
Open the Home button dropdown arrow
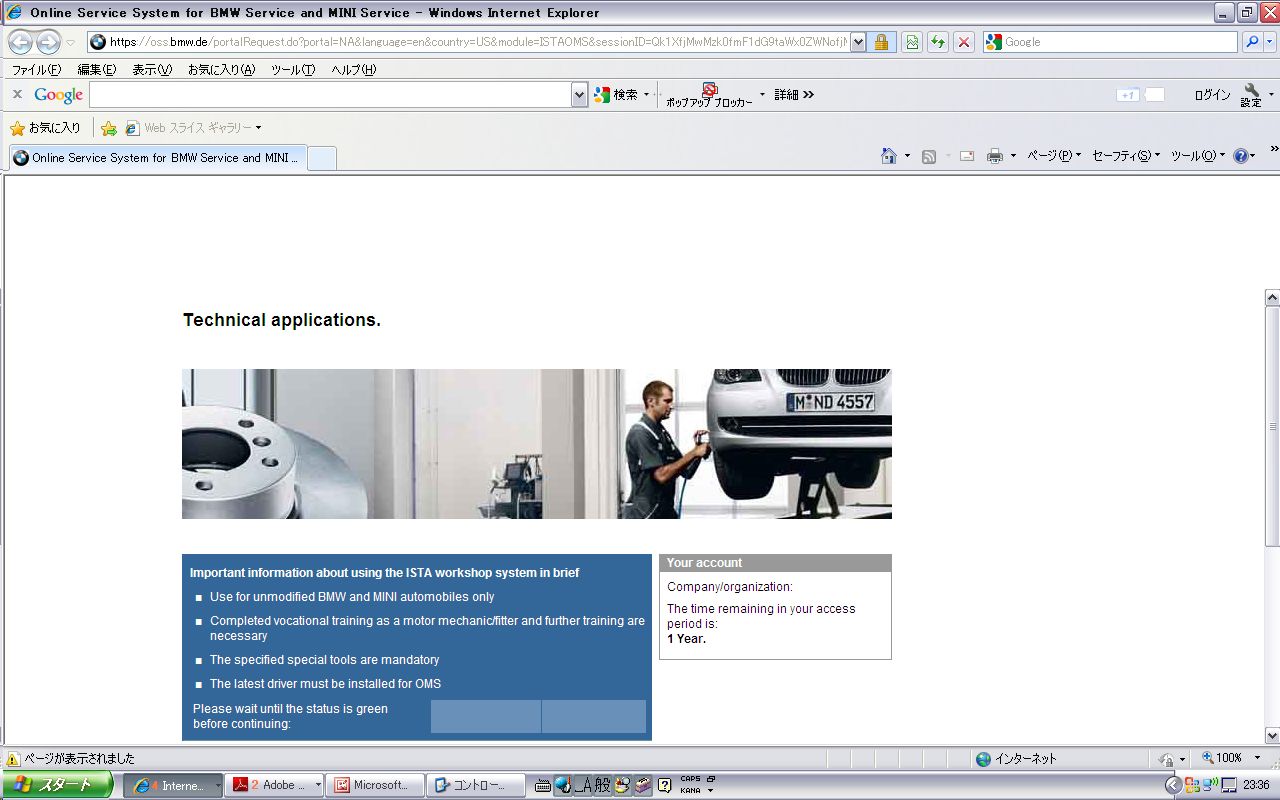(x=907, y=156)
